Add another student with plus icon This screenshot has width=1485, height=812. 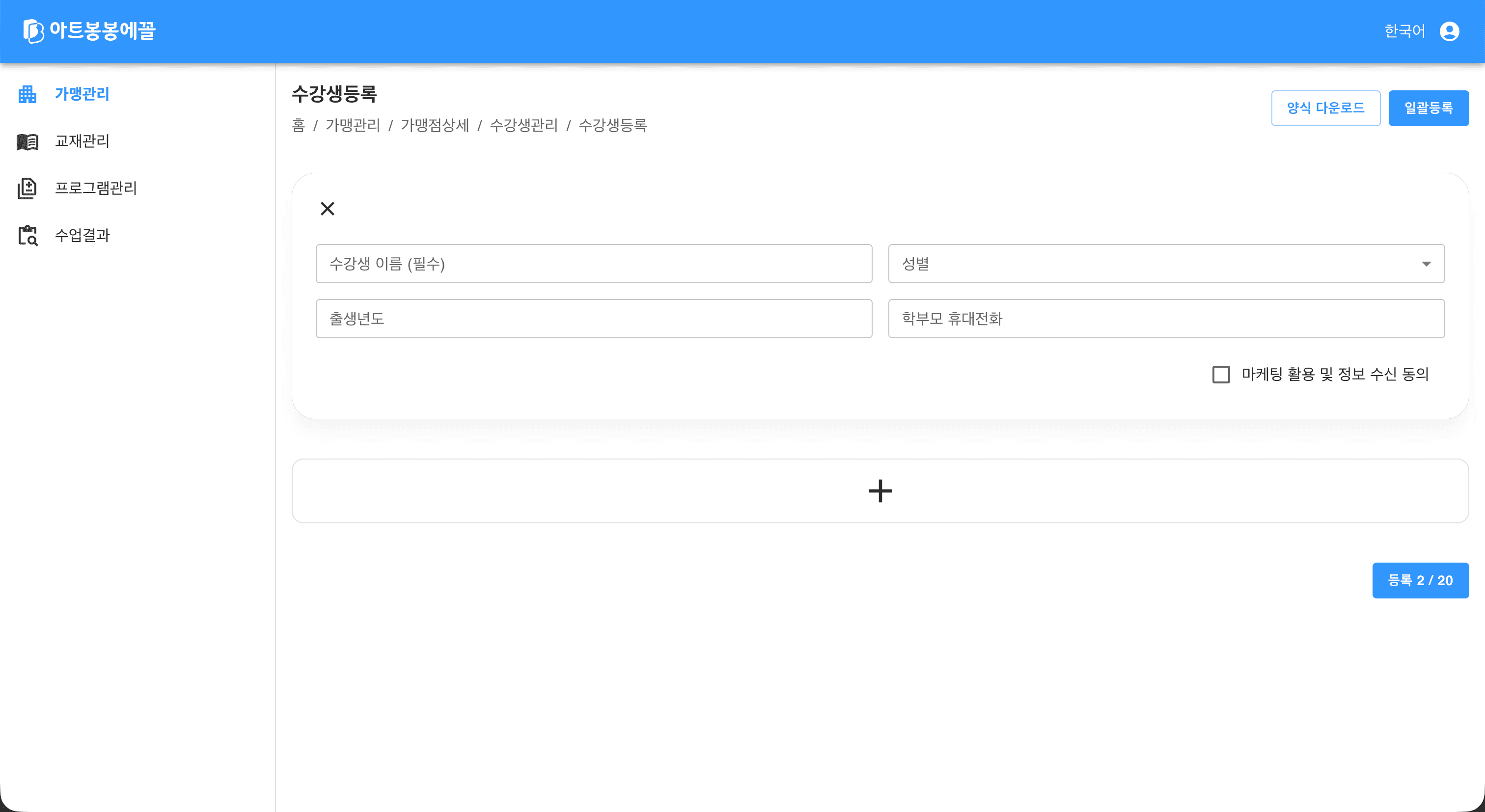[880, 491]
